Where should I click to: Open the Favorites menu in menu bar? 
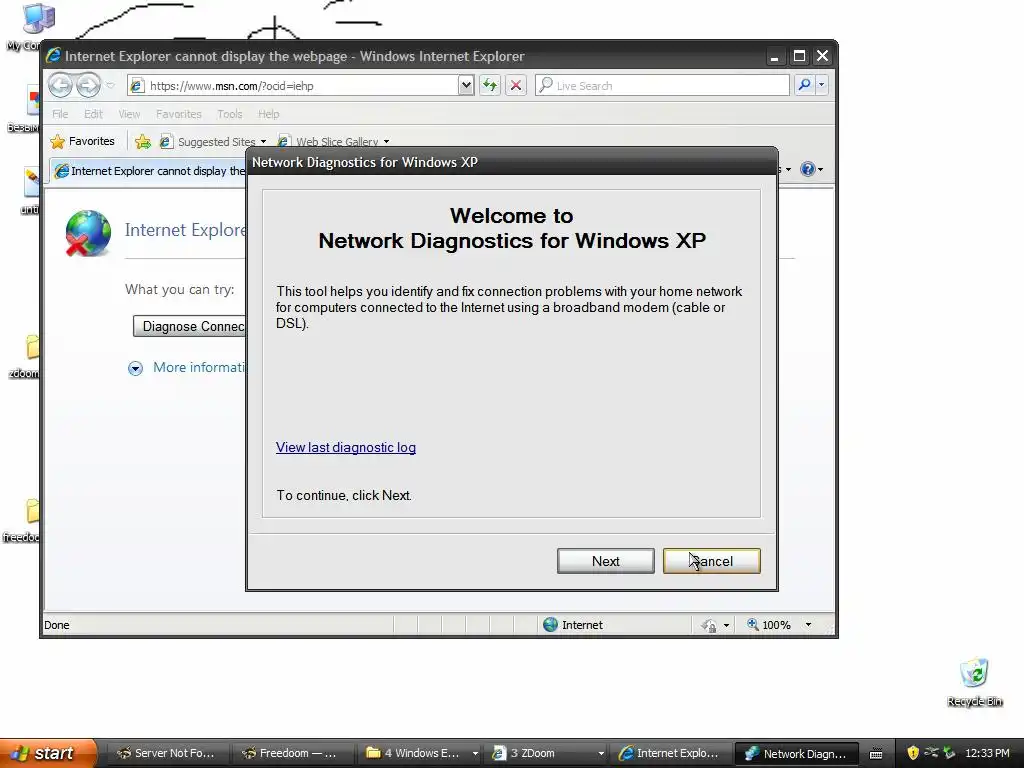(x=178, y=114)
